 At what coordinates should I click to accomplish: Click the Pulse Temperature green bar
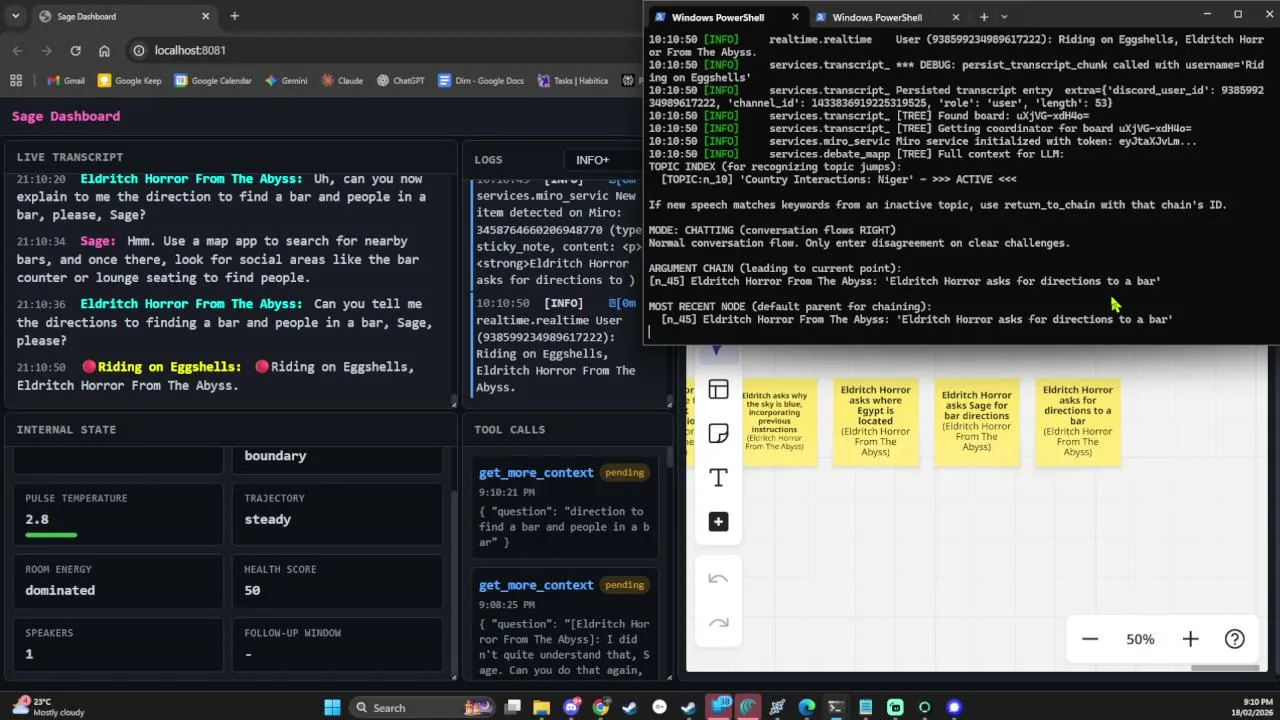[51, 535]
